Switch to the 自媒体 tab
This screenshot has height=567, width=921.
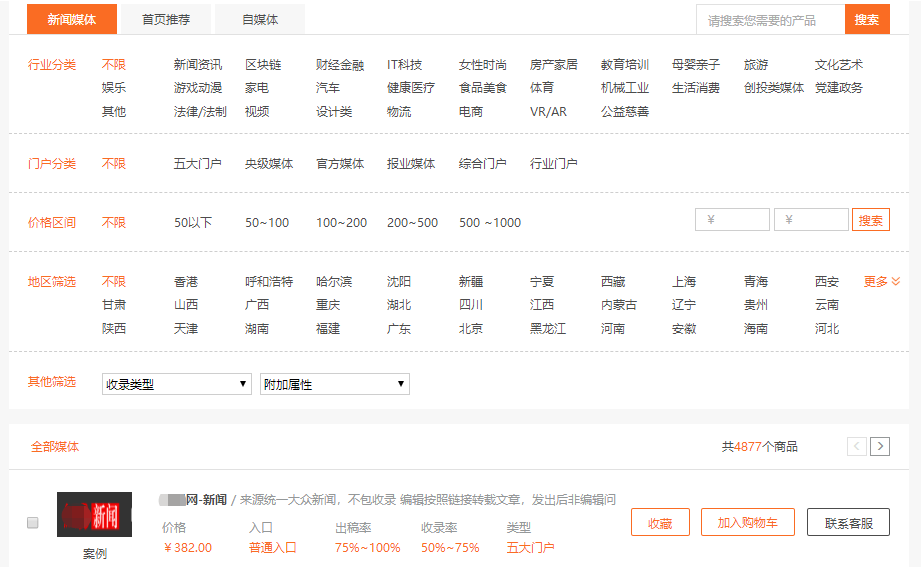(x=260, y=19)
